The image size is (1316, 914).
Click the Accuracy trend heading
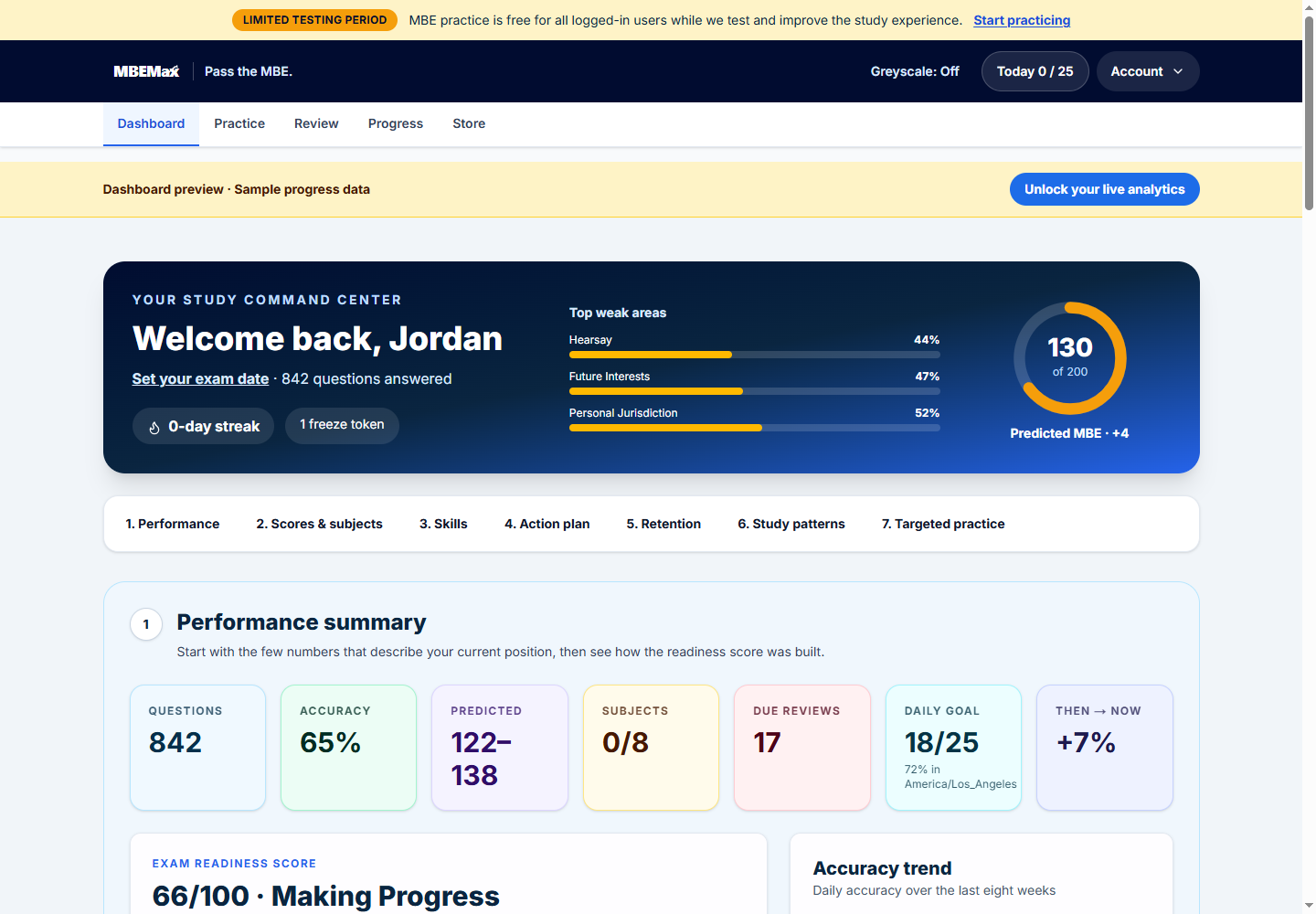[882, 868]
